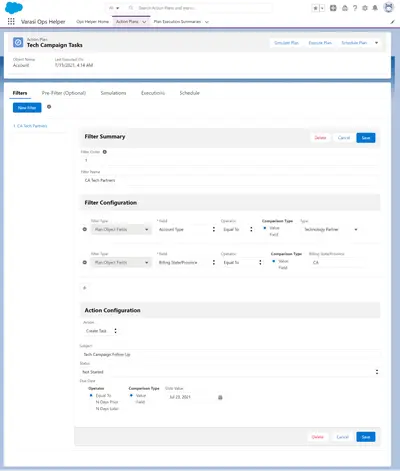The image size is (400, 471).
Task: Remove the Account Type filter row
Action: [x=85, y=229]
